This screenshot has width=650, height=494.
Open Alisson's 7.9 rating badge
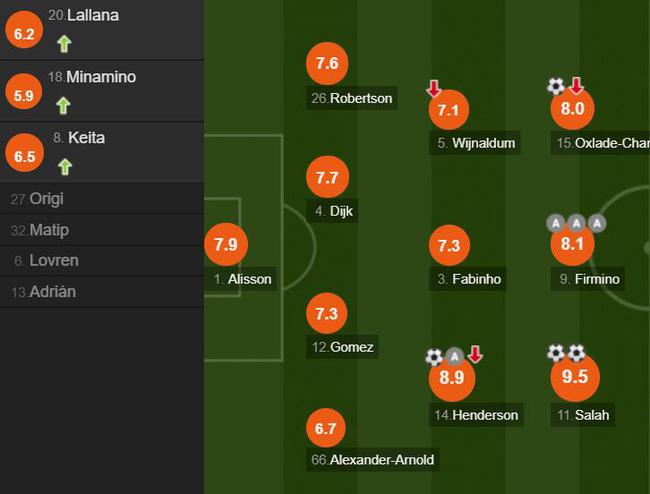[226, 245]
